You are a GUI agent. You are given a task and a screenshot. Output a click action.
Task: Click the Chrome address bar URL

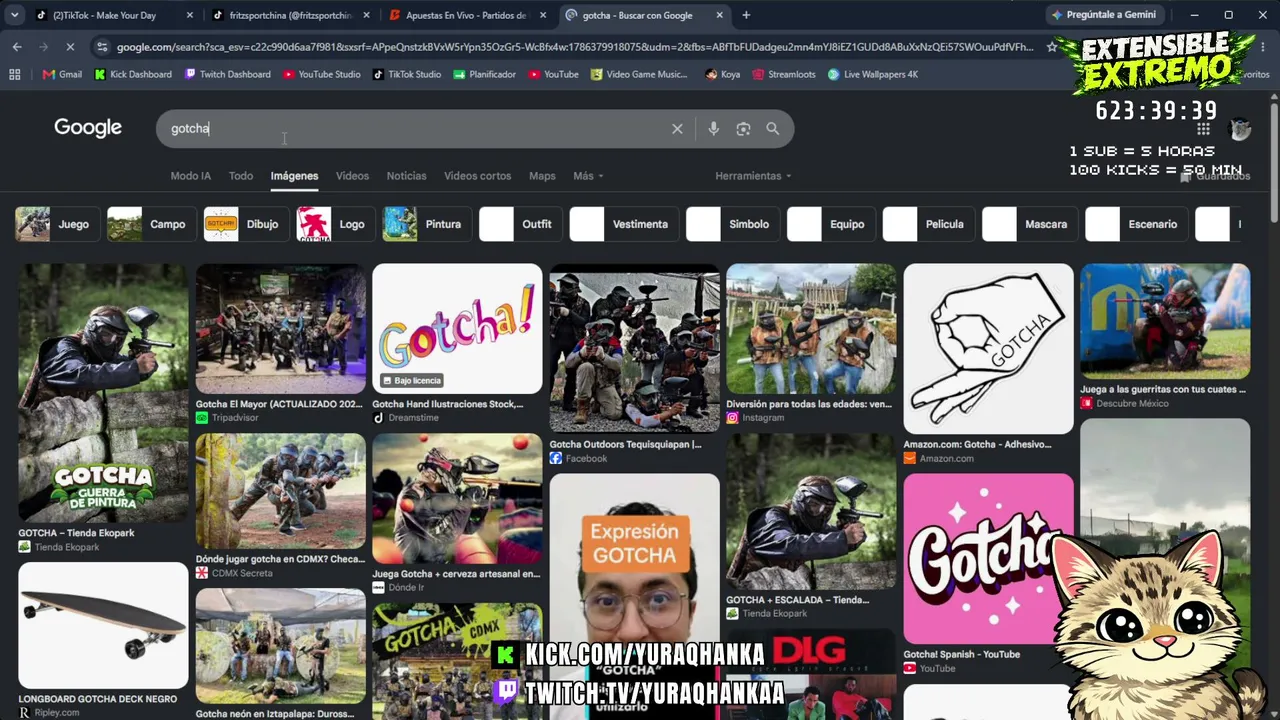575,47
